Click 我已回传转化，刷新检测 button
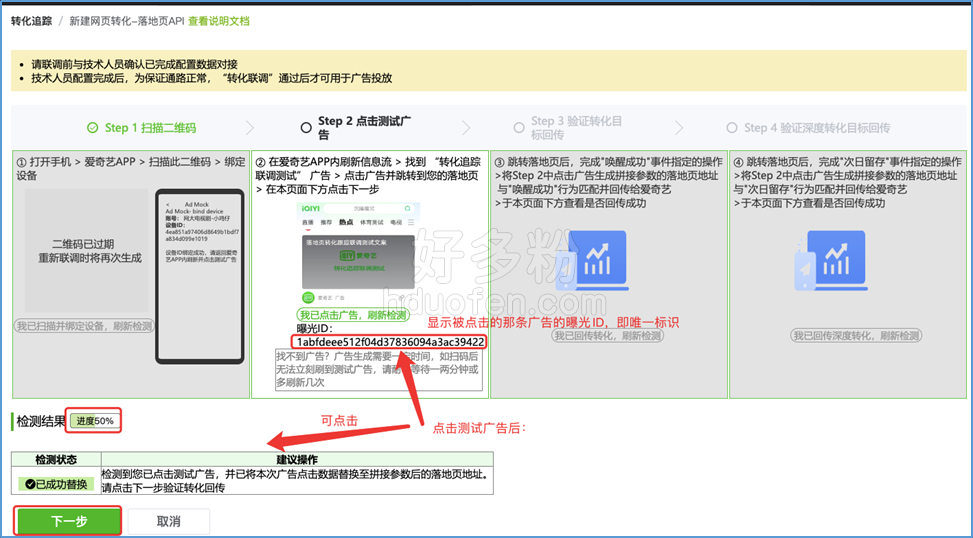Viewport: 973px width, 538px height. (x=608, y=336)
